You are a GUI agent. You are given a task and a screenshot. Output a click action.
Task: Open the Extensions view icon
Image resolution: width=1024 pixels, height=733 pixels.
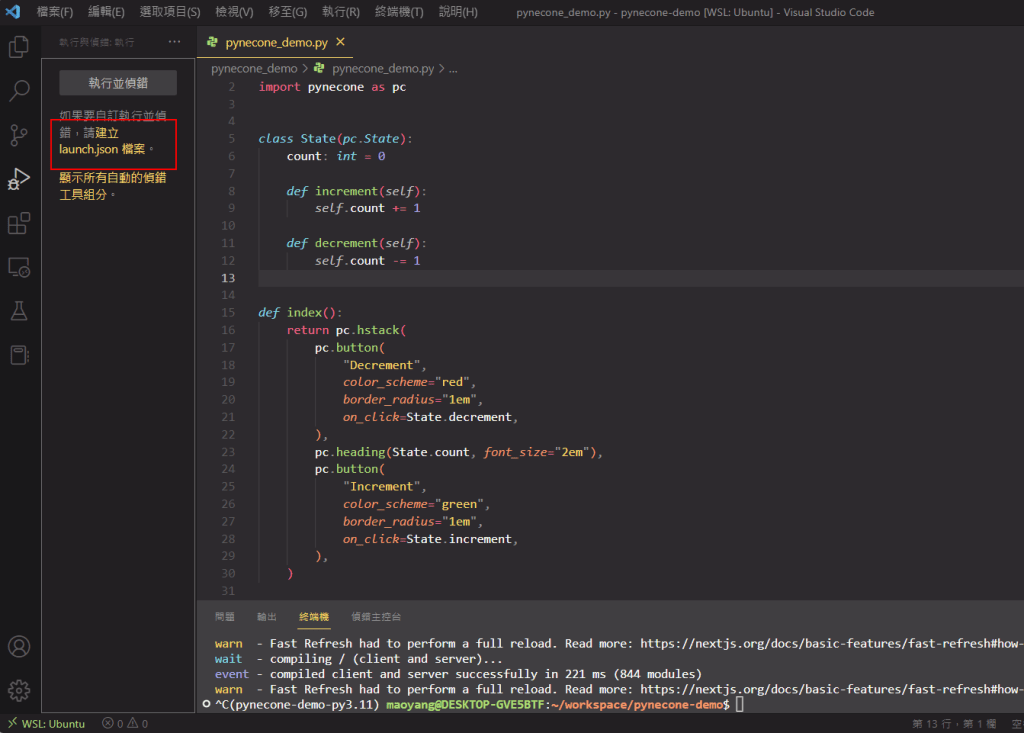click(19, 223)
